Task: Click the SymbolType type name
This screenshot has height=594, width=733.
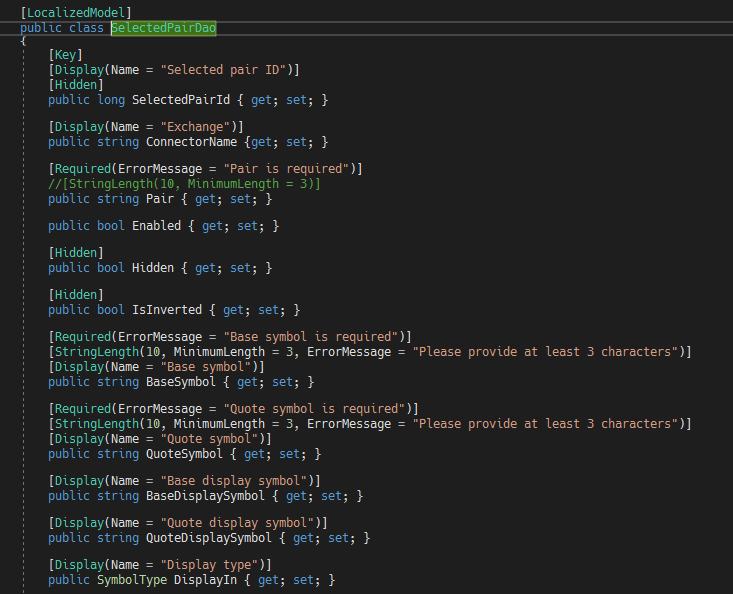Action: [x=132, y=580]
